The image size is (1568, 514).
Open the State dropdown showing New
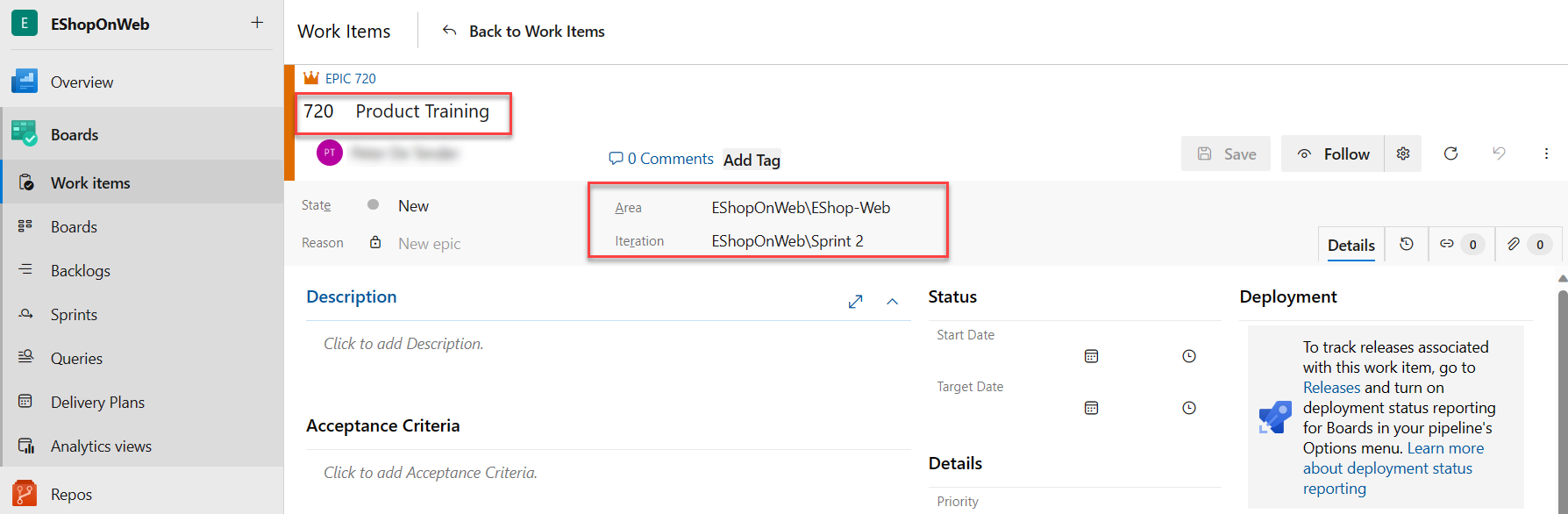coord(413,206)
